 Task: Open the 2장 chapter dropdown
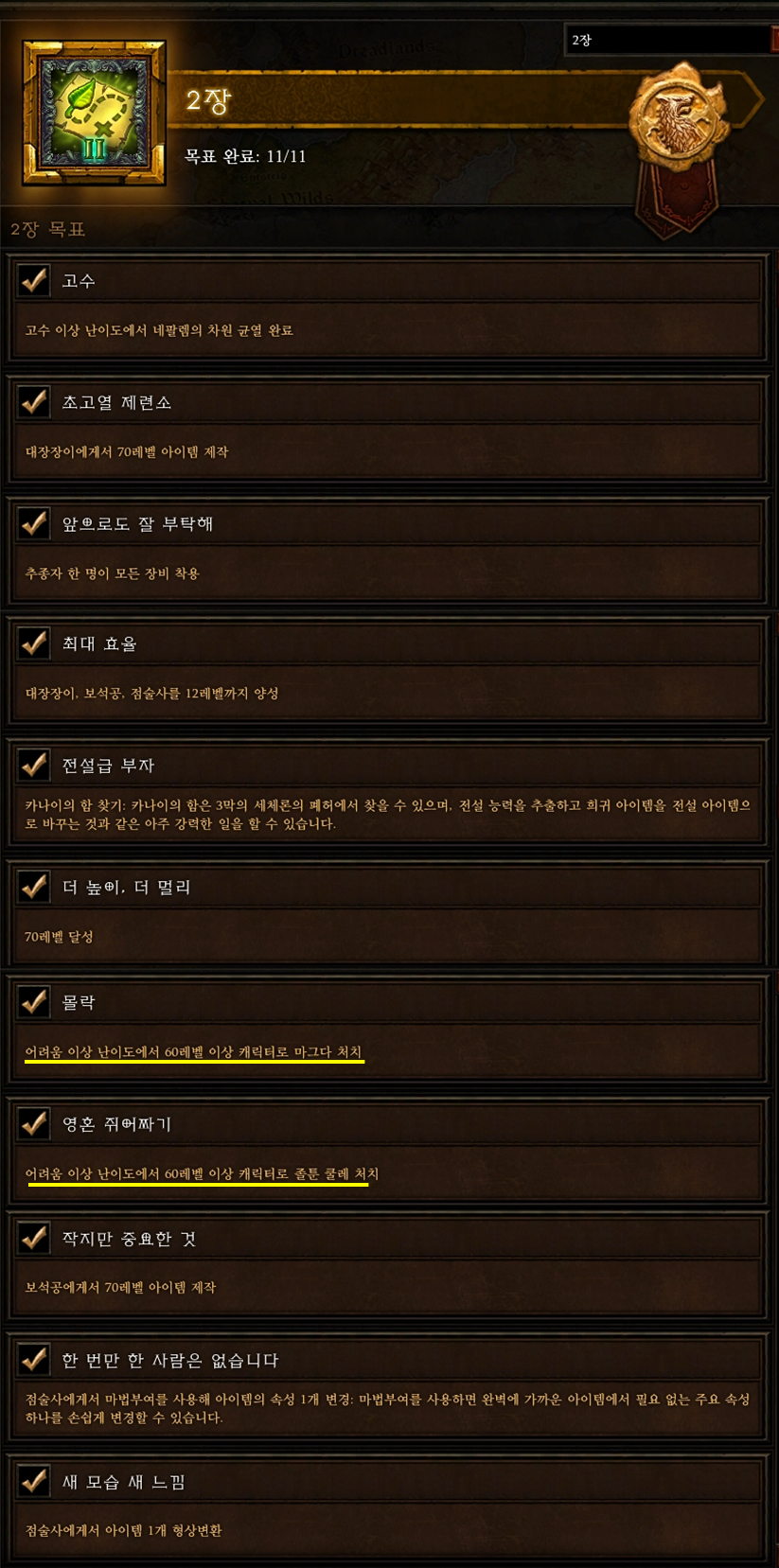(x=671, y=40)
